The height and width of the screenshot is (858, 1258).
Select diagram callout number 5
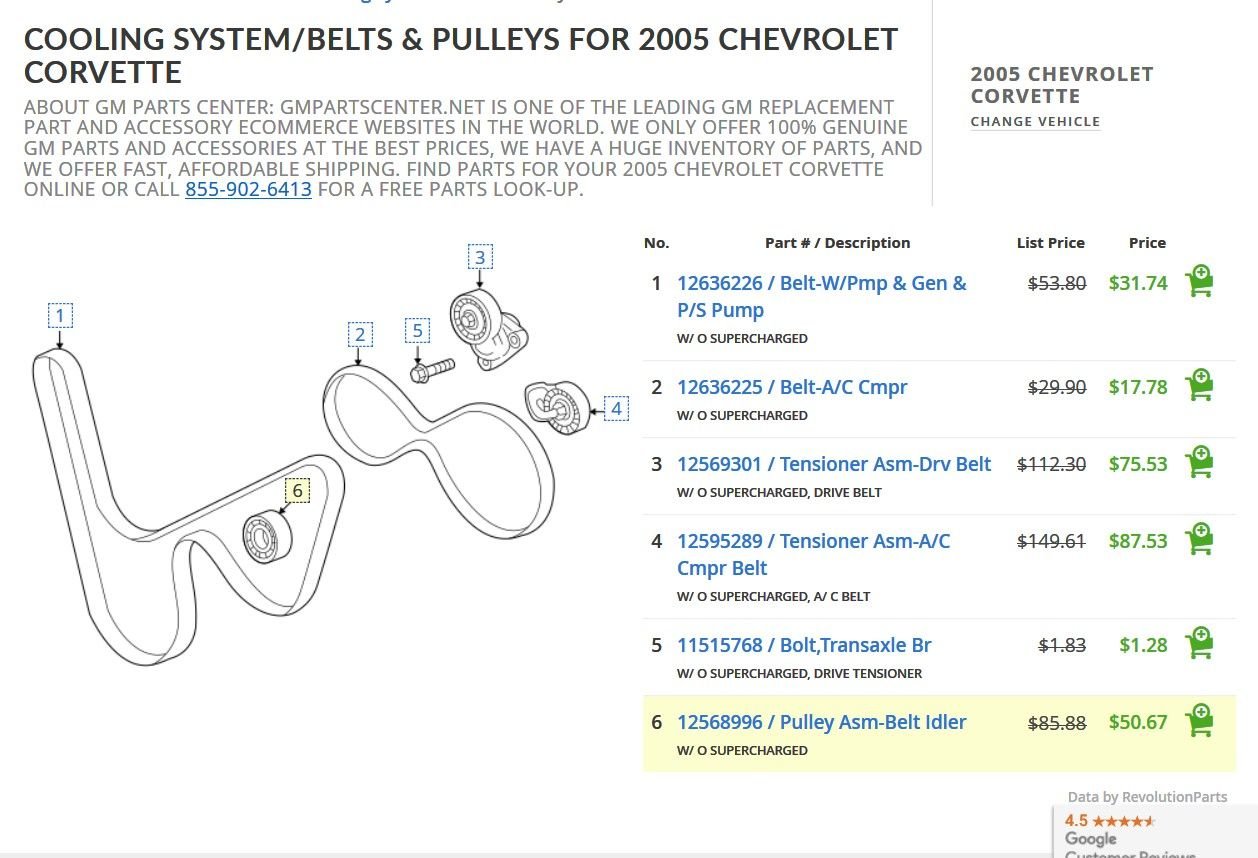coord(418,330)
